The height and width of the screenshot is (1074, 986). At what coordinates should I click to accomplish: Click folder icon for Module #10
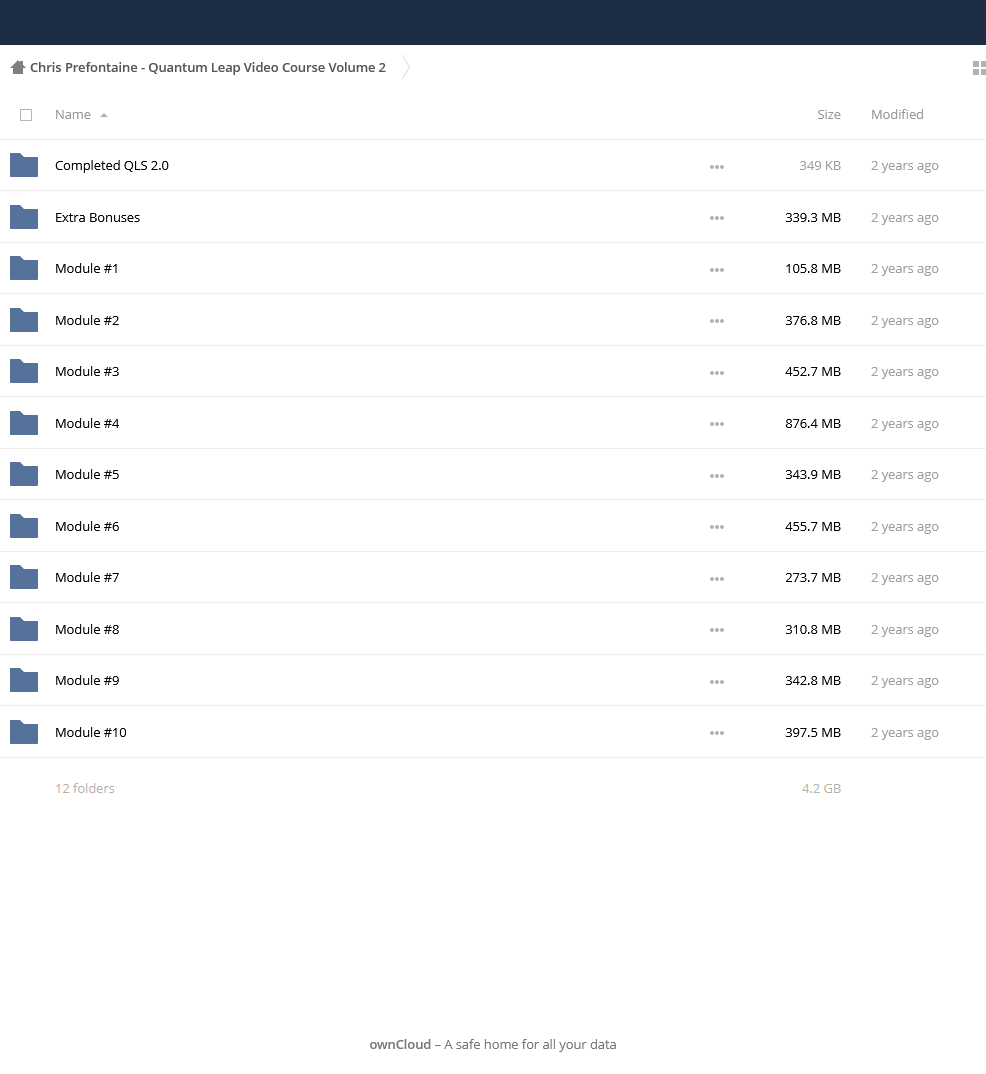click(x=24, y=732)
